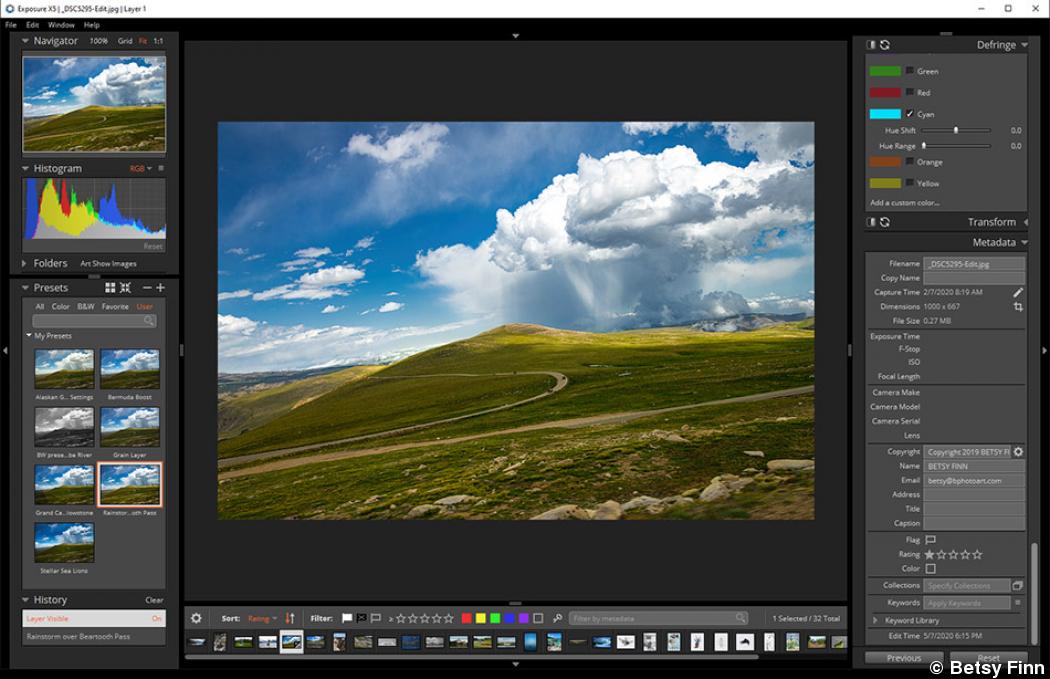Viewport: 1050px width, 679px height.
Task: Open Histogram options menu icon
Action: pyautogui.click(x=161, y=168)
